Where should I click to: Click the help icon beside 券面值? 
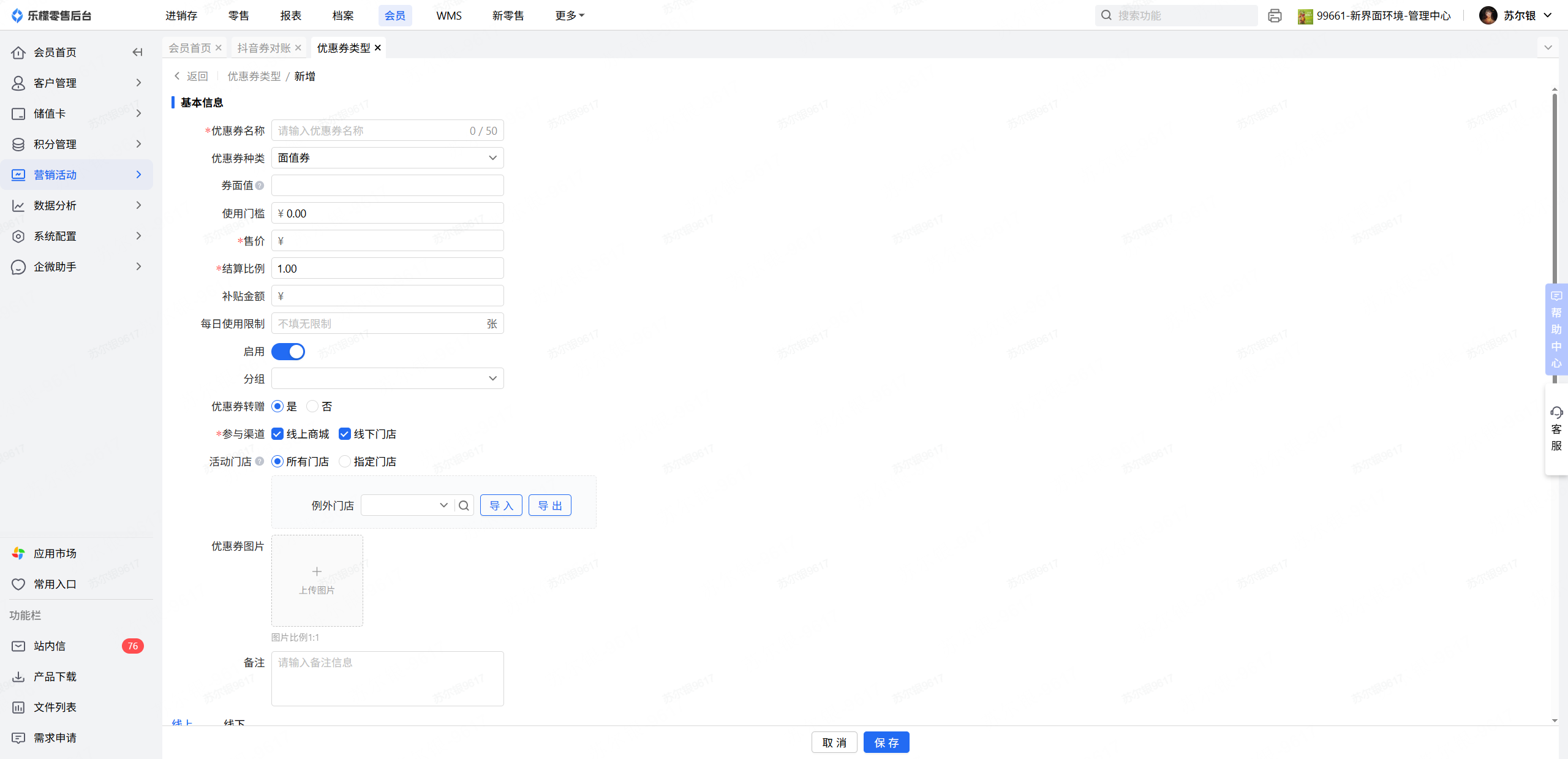pos(260,186)
